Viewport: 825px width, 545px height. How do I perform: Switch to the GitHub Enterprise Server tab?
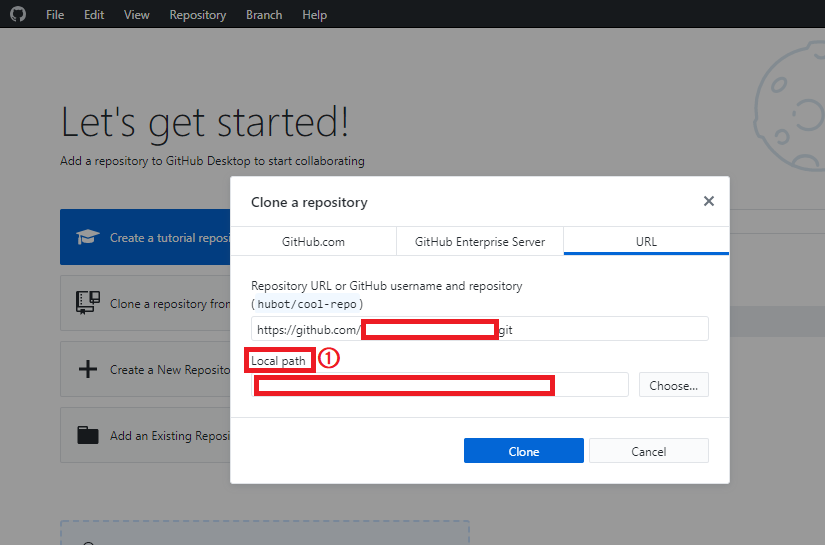coord(480,241)
